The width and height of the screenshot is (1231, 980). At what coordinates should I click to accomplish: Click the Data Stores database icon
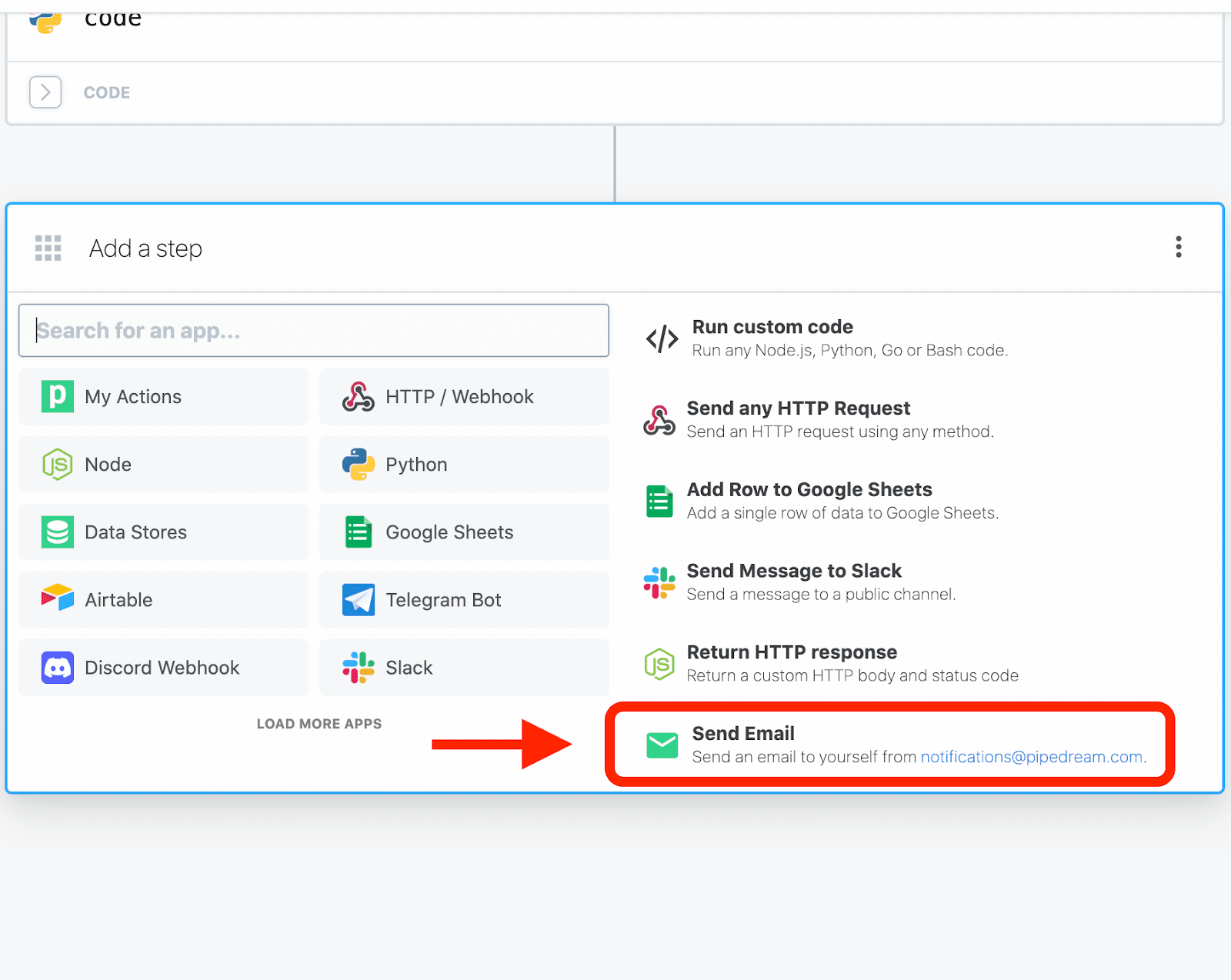(x=58, y=532)
